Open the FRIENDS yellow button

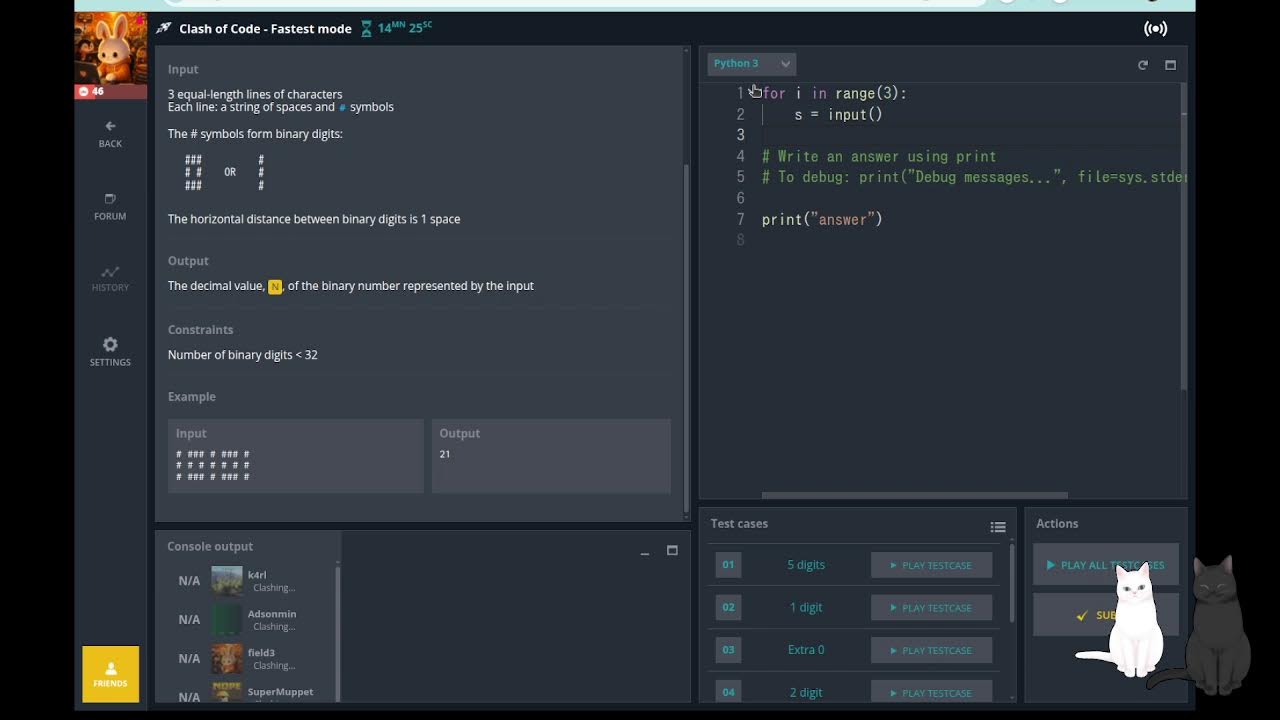pos(110,674)
